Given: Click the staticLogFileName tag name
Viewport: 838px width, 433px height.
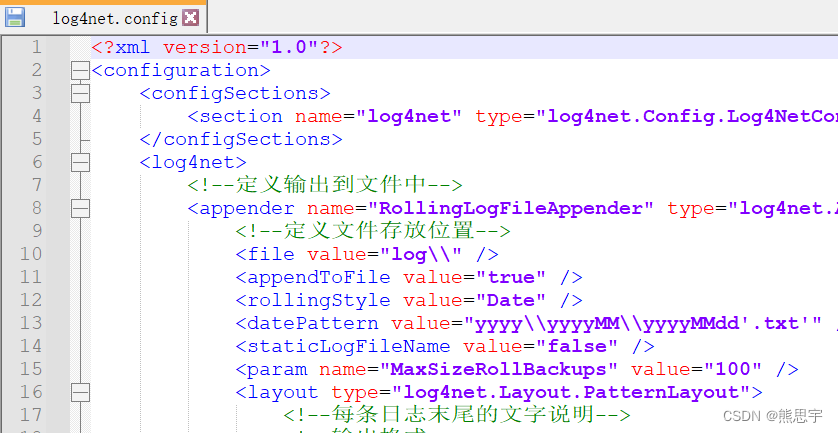Looking at the screenshot, I should click(x=348, y=346).
